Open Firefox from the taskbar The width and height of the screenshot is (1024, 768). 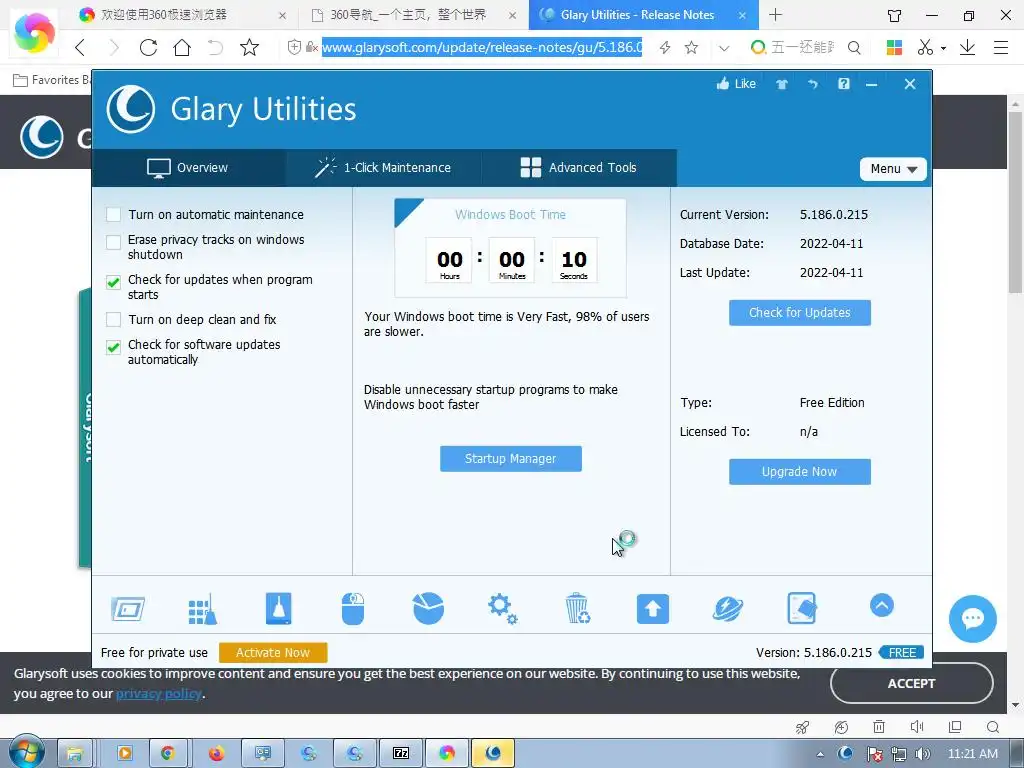[216, 753]
